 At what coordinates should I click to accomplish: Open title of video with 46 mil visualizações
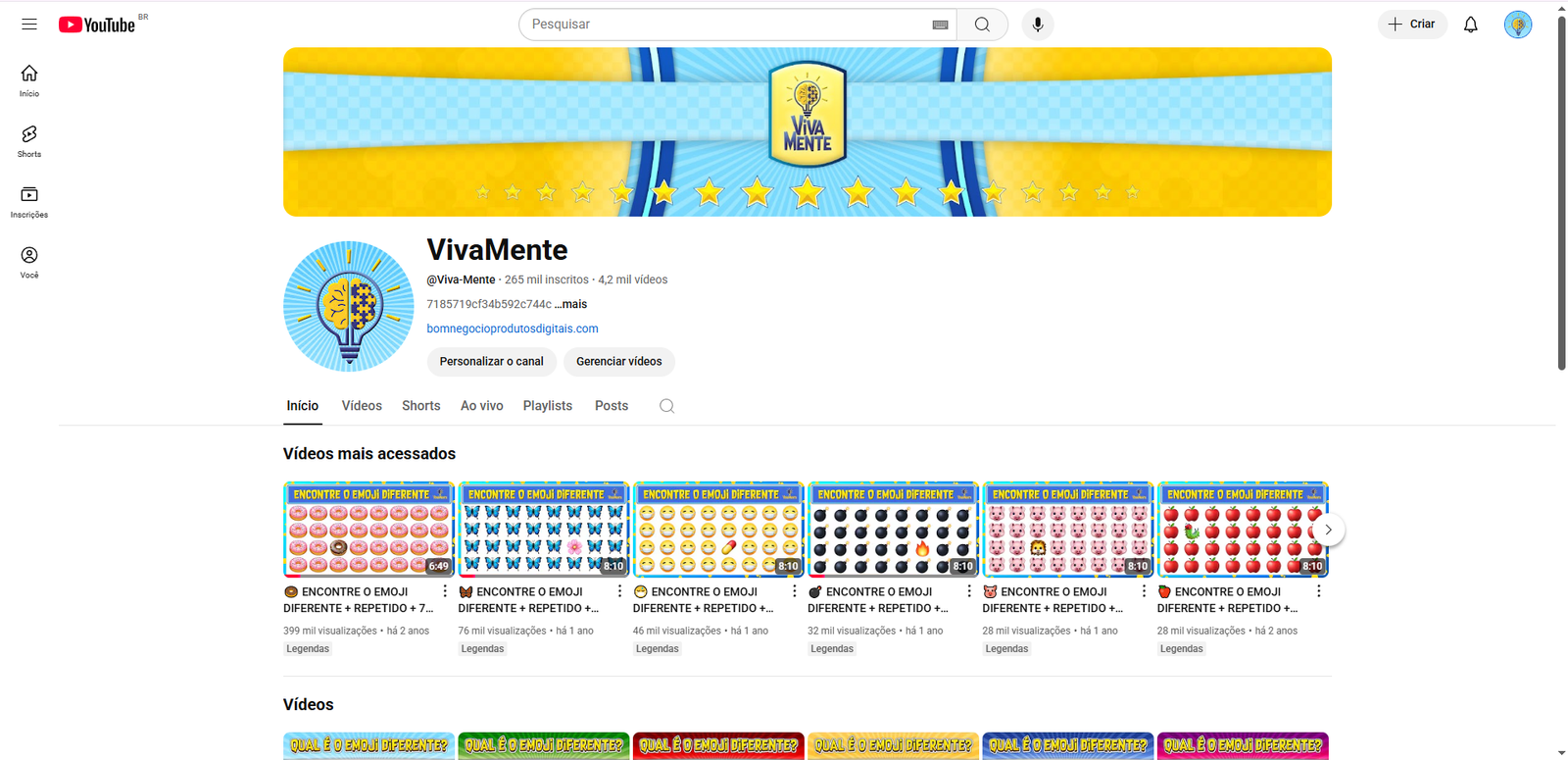click(x=704, y=600)
